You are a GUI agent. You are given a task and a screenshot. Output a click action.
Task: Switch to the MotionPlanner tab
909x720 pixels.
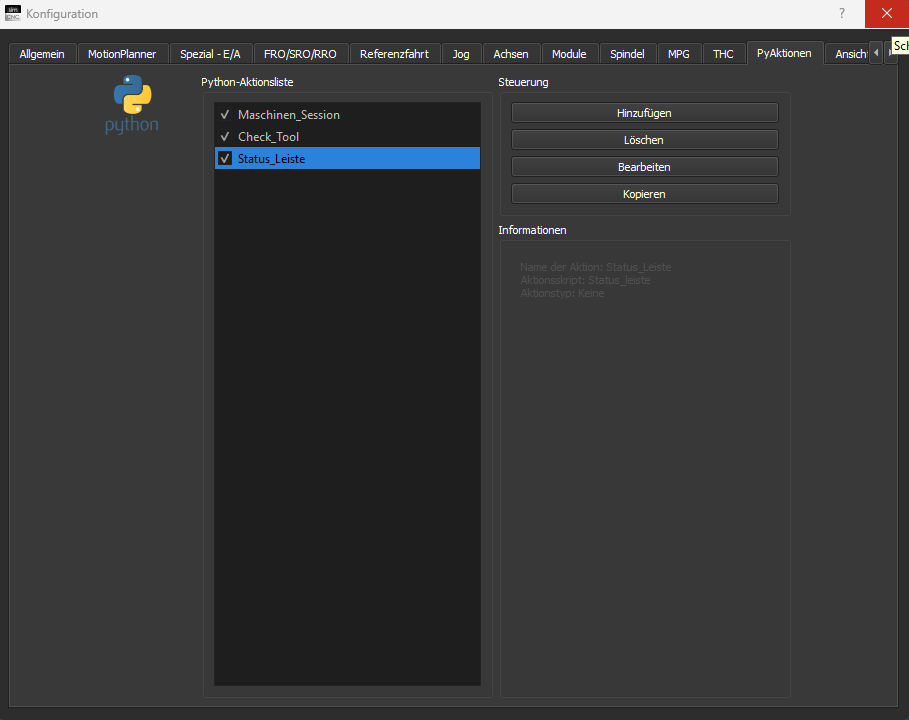(x=122, y=54)
